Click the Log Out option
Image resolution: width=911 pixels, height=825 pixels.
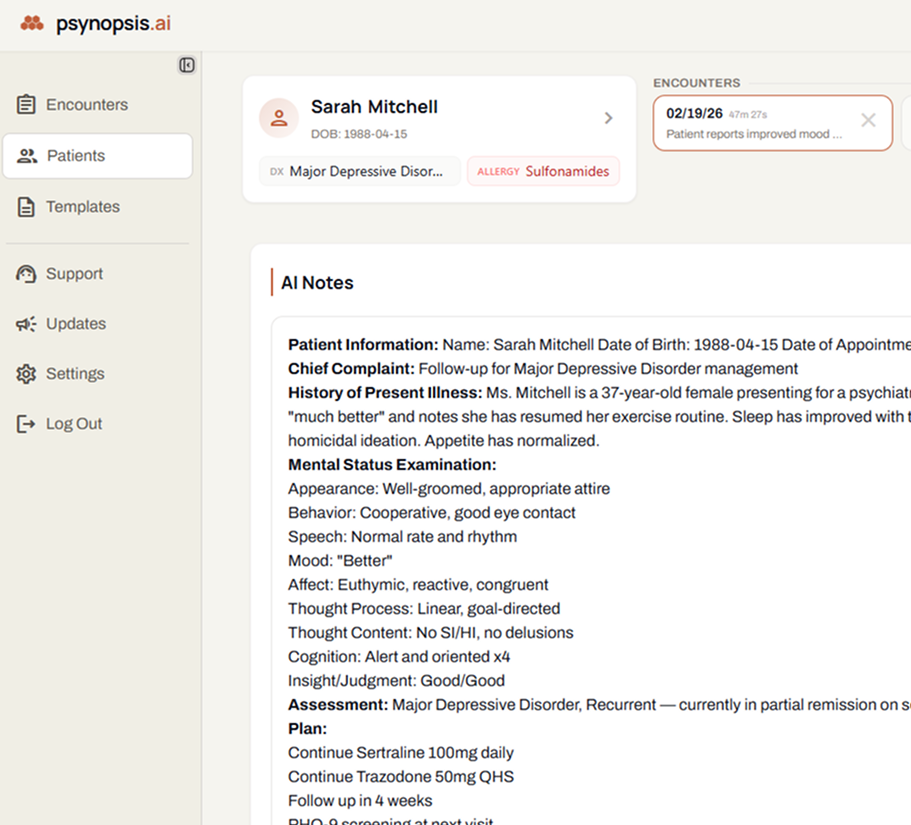click(x=74, y=423)
